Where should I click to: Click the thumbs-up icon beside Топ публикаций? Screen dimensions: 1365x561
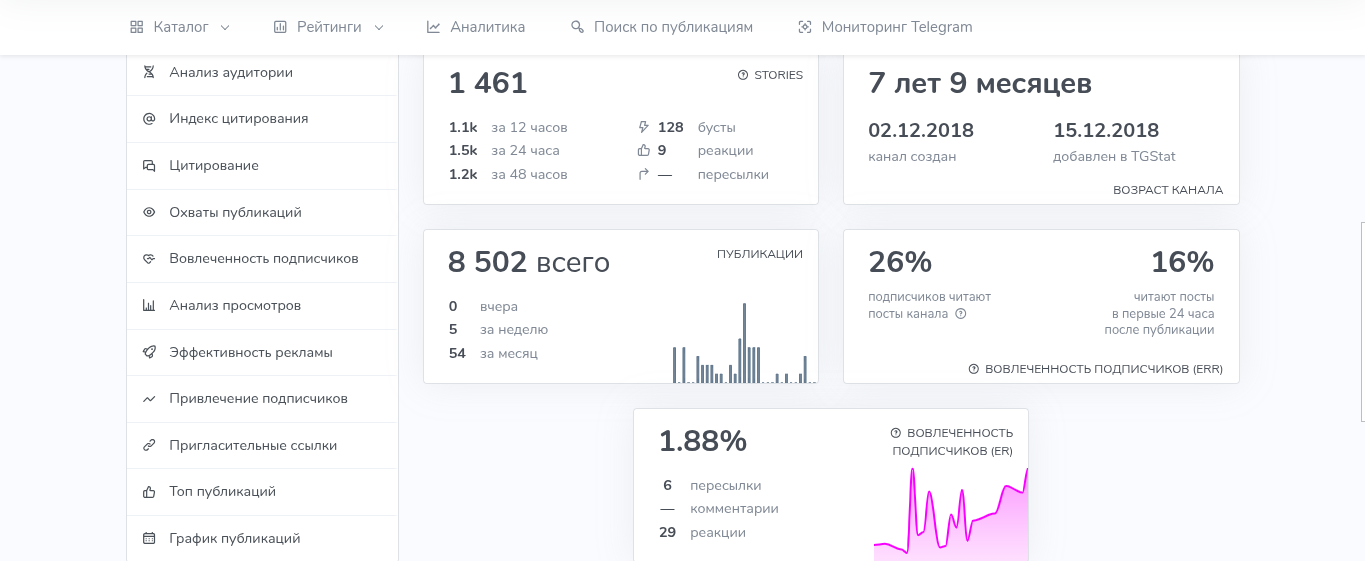tap(149, 492)
